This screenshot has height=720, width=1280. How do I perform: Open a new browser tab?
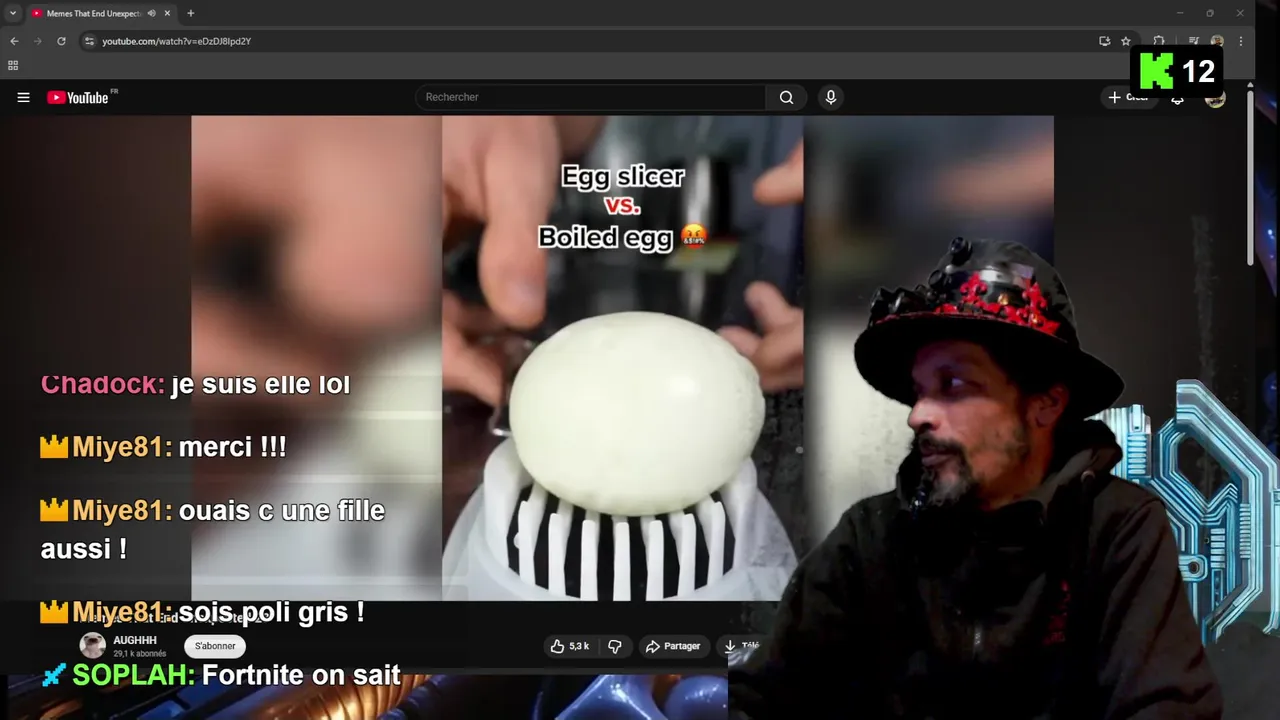click(x=190, y=13)
